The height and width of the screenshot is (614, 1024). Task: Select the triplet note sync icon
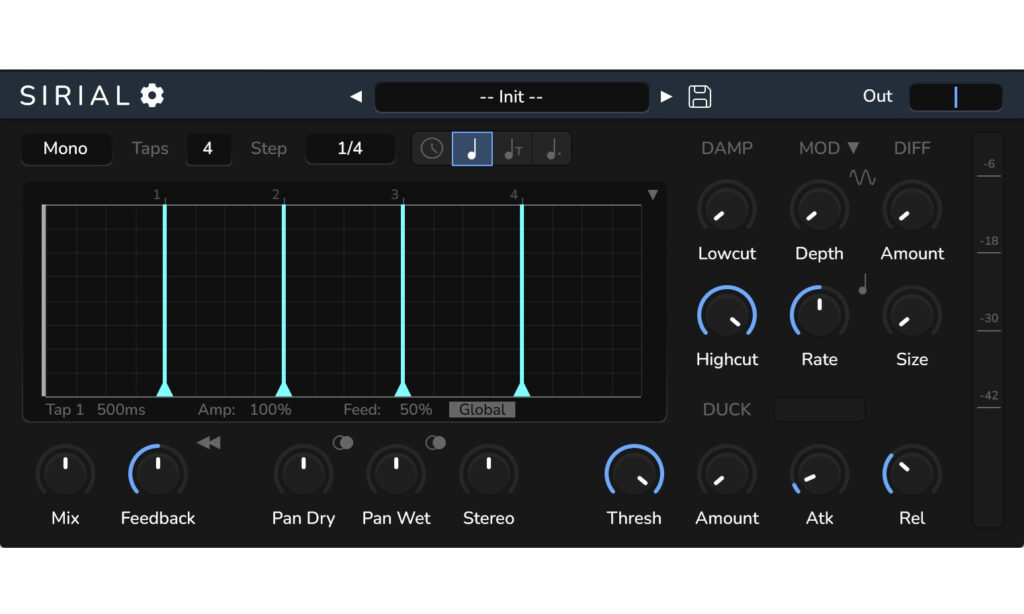[512, 149]
